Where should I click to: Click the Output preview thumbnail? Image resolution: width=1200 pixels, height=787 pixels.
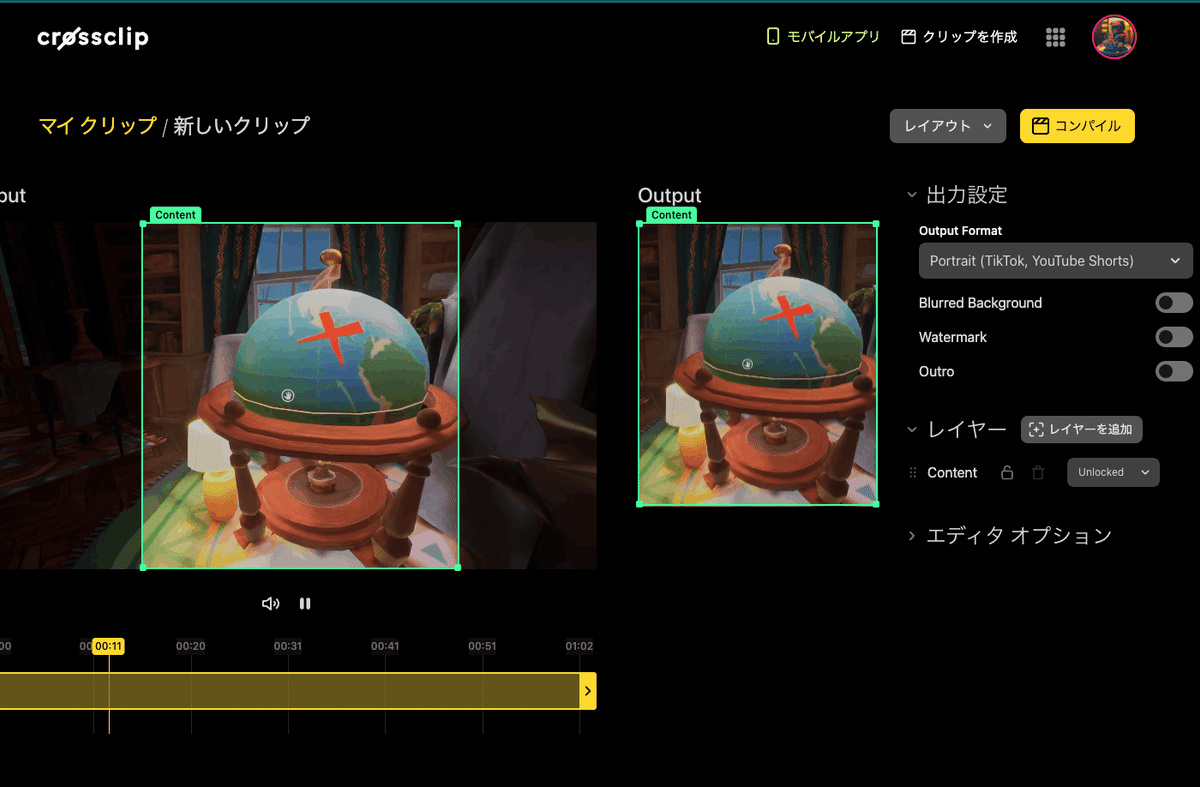pos(758,364)
